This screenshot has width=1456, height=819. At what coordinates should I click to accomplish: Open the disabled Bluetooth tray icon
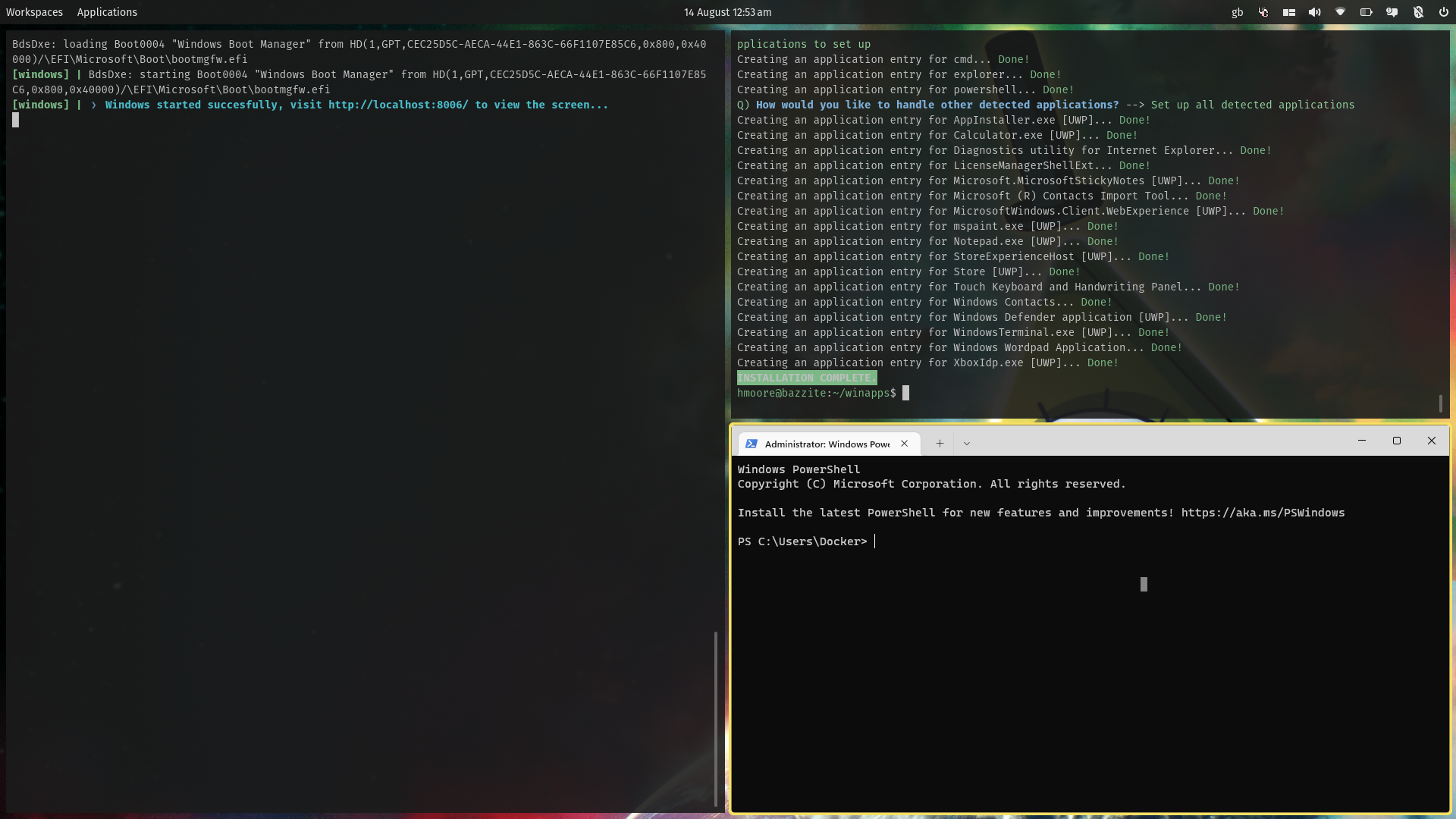click(1418, 12)
